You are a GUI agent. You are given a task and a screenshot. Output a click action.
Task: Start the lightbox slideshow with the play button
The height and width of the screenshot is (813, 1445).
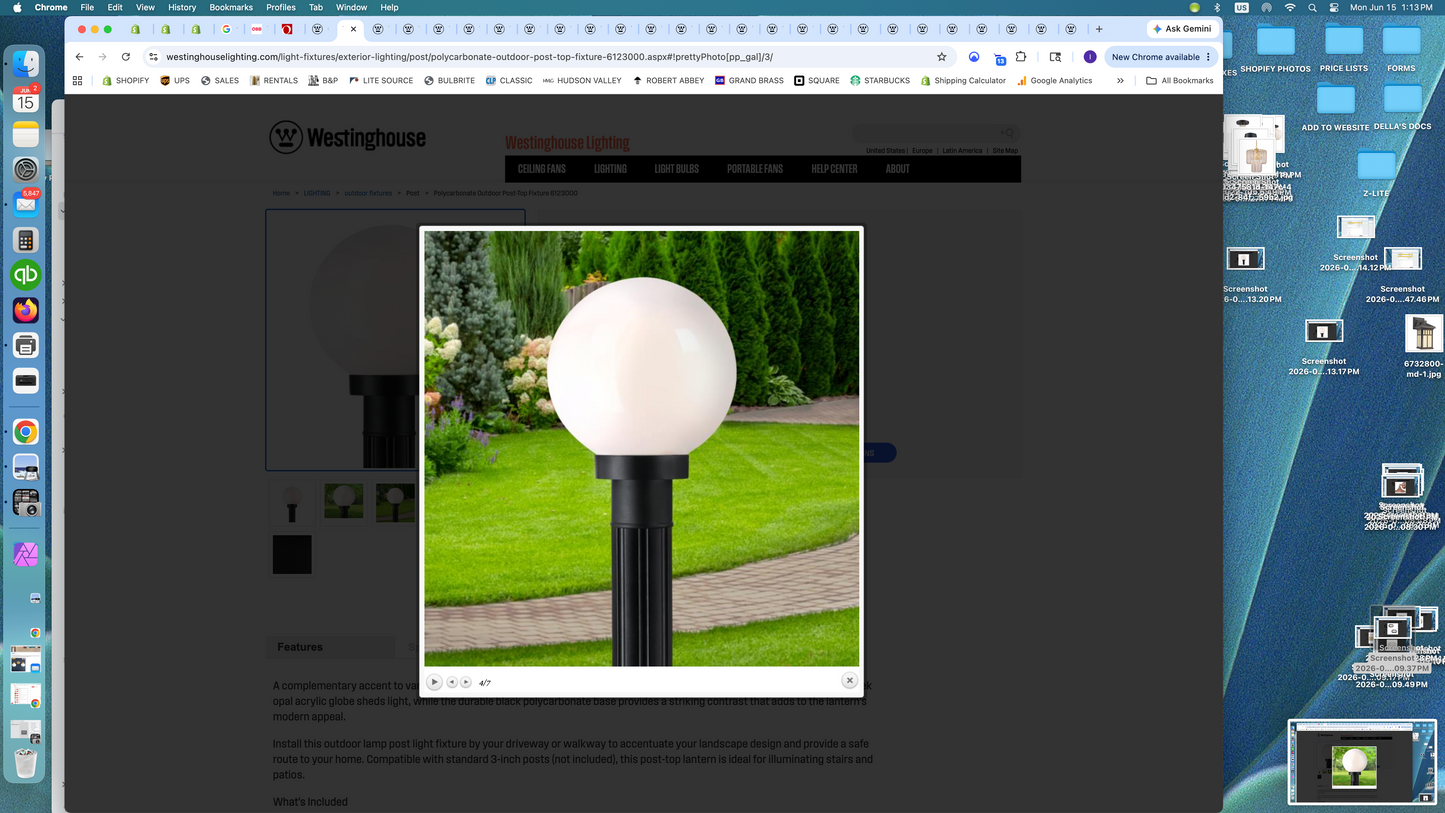click(x=434, y=682)
